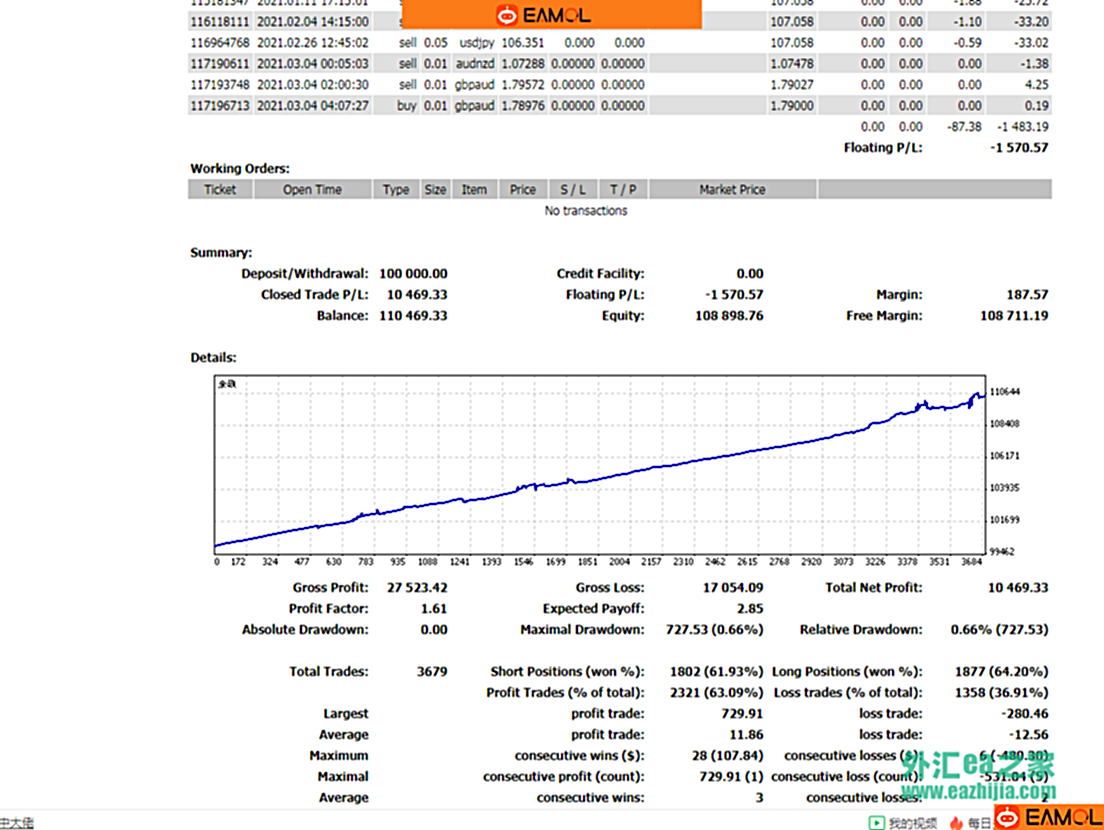Viewport: 1104px width, 830px height.
Task: Click the balance curve chart under Details
Action: [x=600, y=465]
